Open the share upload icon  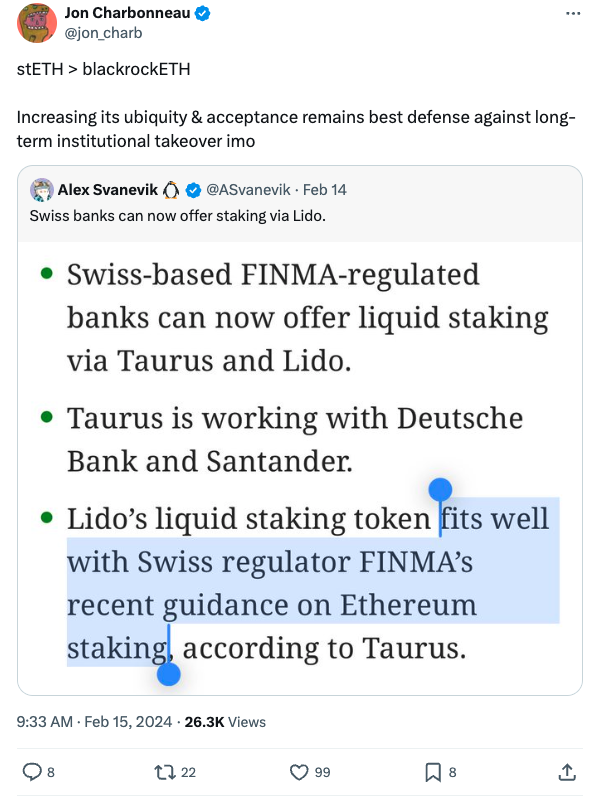567,772
